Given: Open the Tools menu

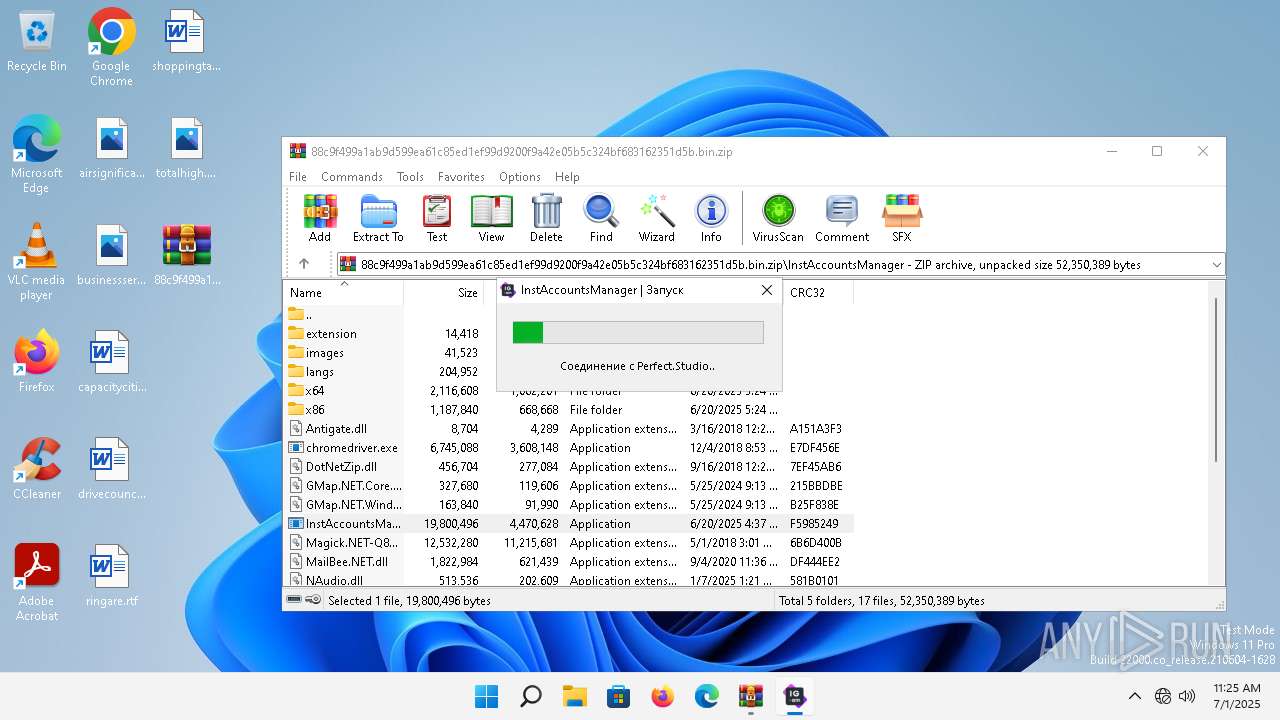Looking at the screenshot, I should click(x=410, y=176).
